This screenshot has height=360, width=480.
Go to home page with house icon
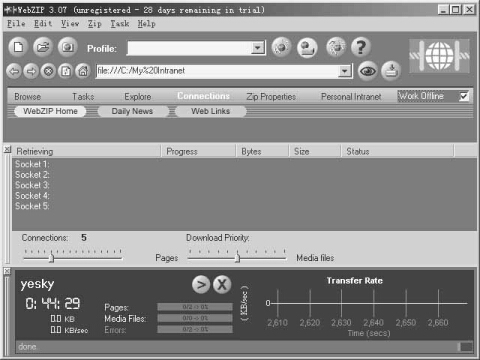(x=83, y=71)
